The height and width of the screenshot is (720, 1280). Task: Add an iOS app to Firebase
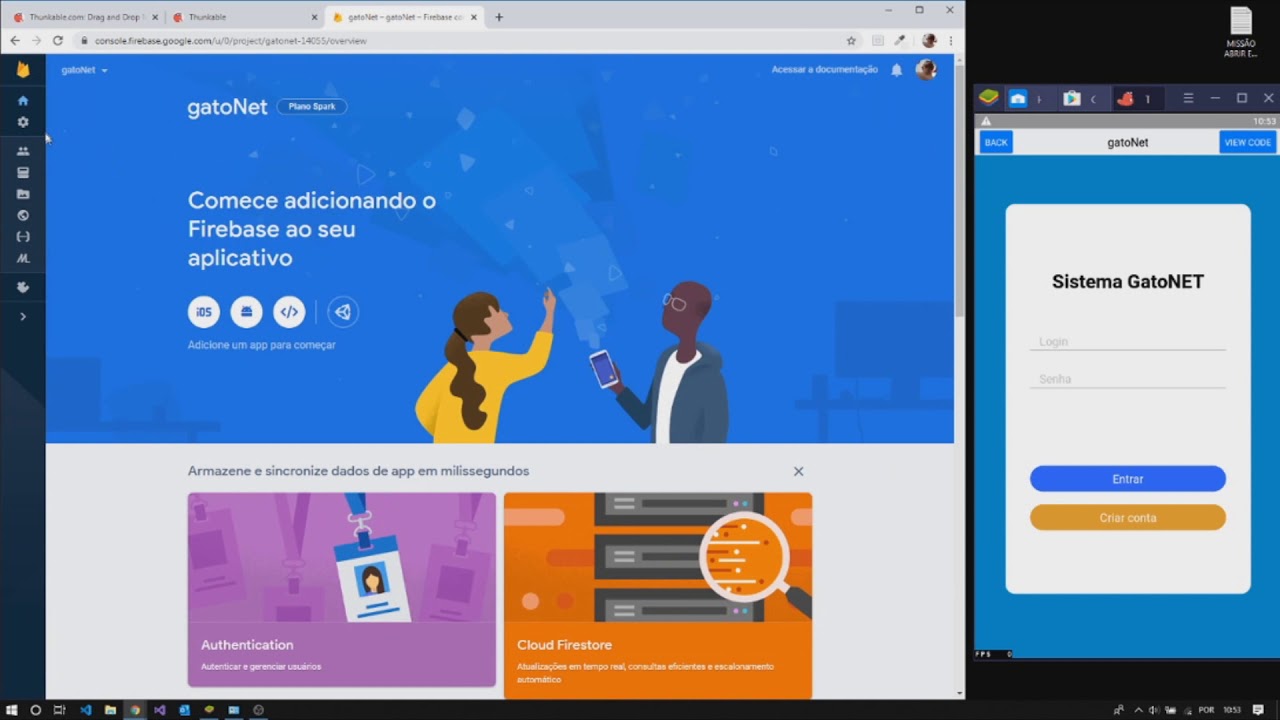204,312
